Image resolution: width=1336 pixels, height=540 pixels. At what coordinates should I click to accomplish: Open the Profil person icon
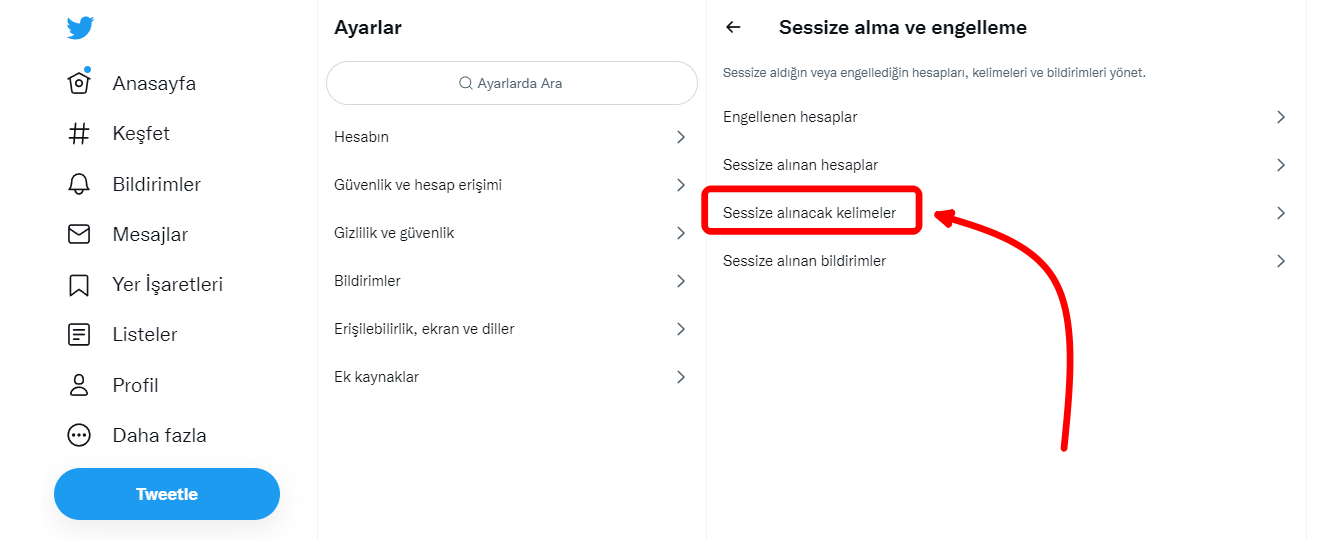(79, 385)
